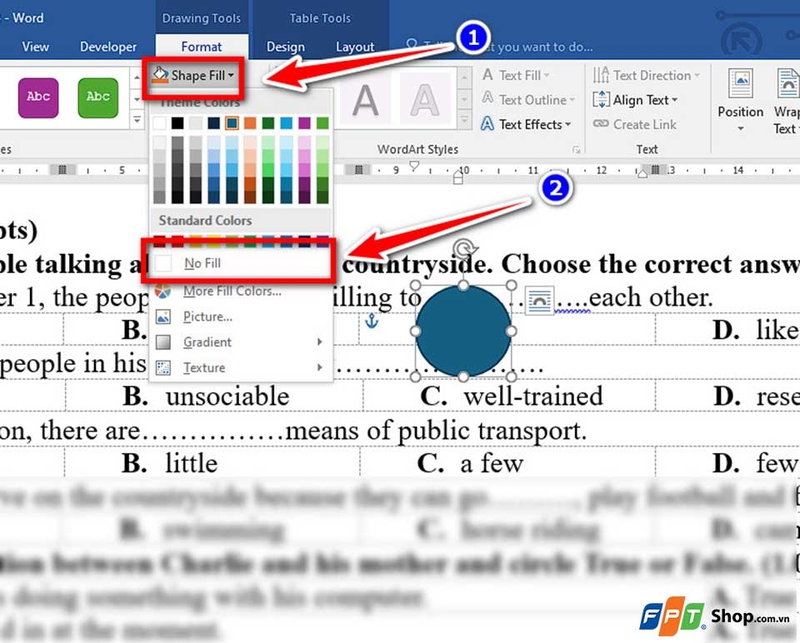Open the Position dropdown
Image resolution: width=800 pixels, height=643 pixels.
(x=740, y=102)
